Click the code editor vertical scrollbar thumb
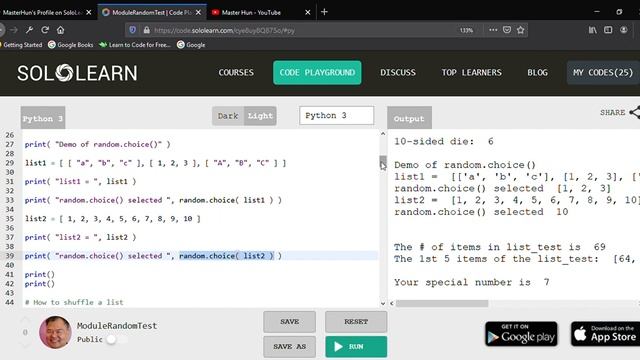The width and height of the screenshot is (640, 360). click(x=382, y=162)
